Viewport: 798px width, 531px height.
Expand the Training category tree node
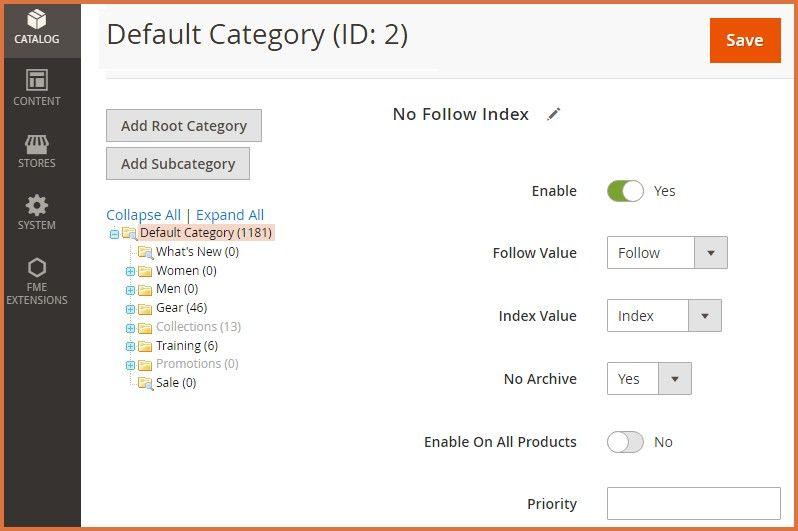[x=130, y=346]
